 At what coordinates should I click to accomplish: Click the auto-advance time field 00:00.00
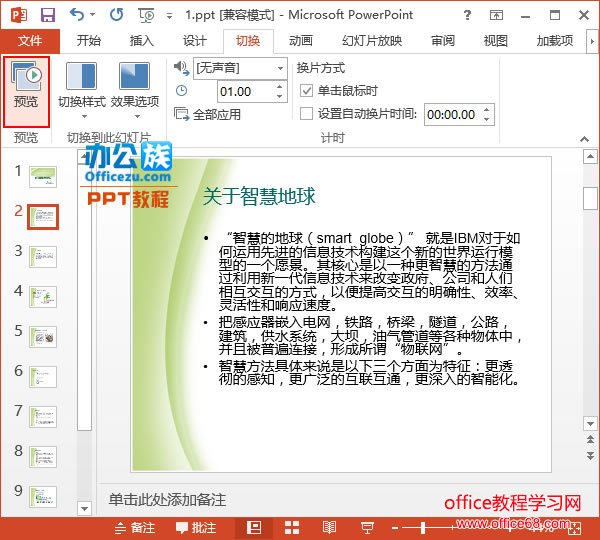452,114
